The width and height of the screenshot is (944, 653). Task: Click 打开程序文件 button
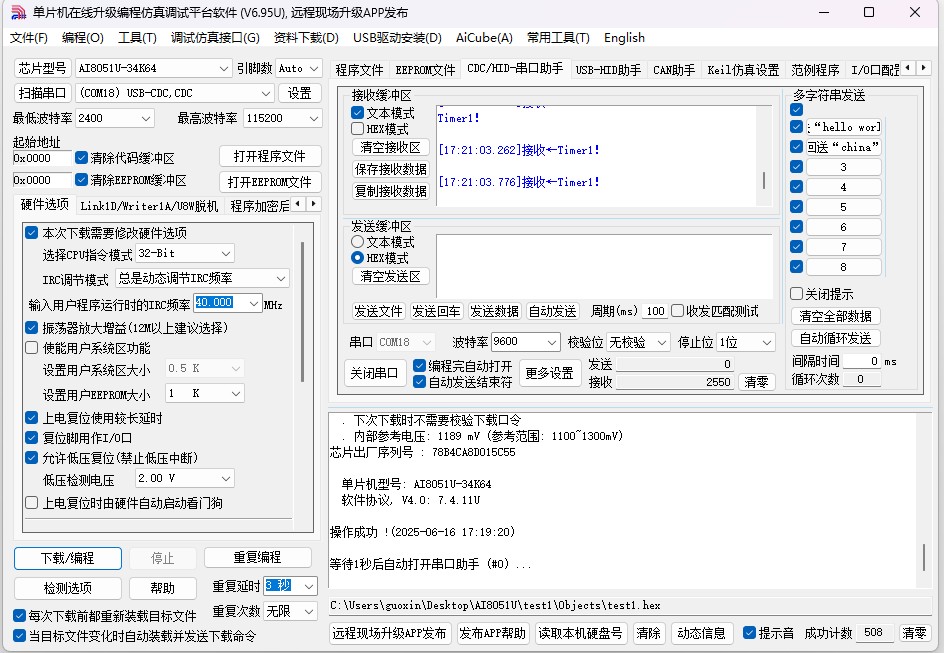pyautogui.click(x=269, y=156)
